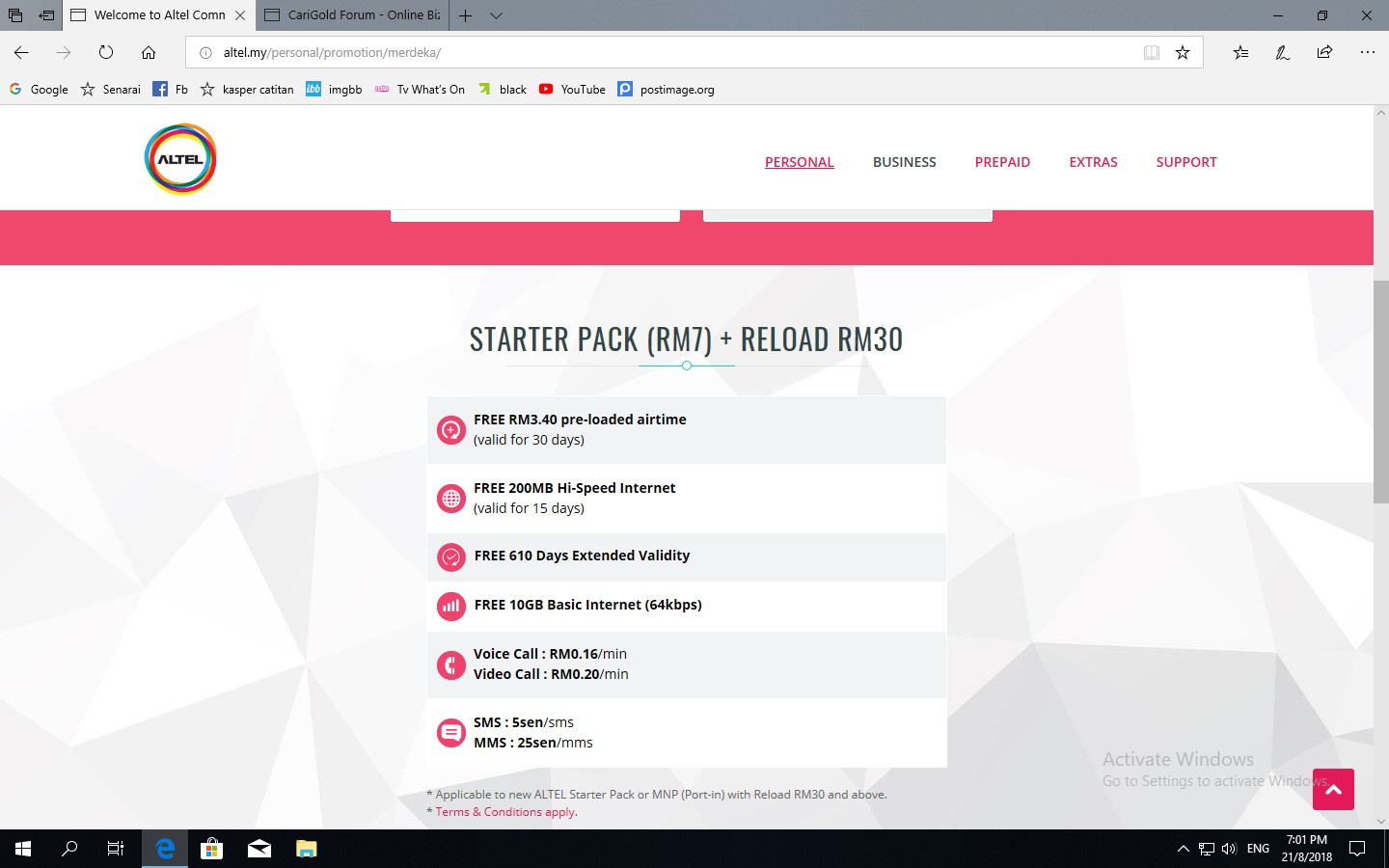Open the Action Center notifications

click(1357, 849)
